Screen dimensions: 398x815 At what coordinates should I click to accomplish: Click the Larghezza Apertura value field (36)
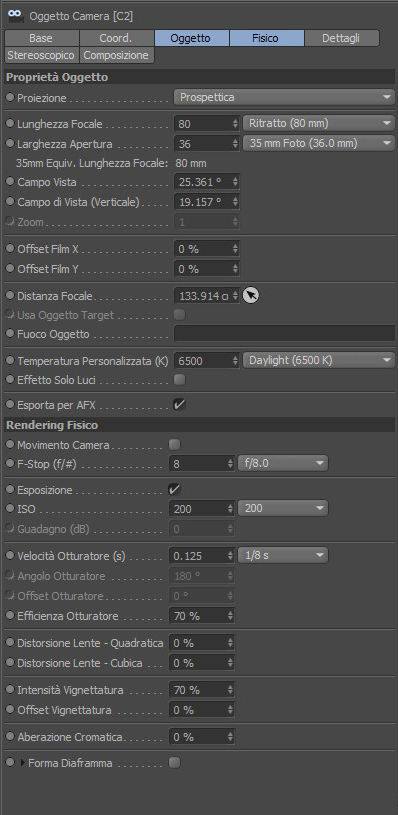pos(203,143)
